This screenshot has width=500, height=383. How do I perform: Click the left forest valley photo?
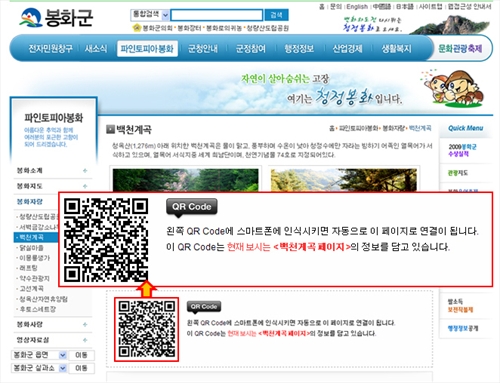[x=186, y=180]
